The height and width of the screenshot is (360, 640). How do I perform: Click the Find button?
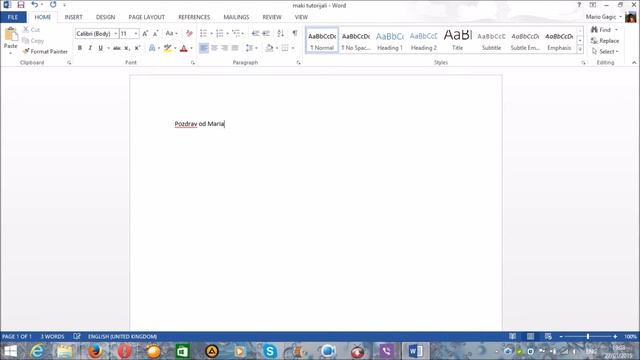click(x=601, y=30)
